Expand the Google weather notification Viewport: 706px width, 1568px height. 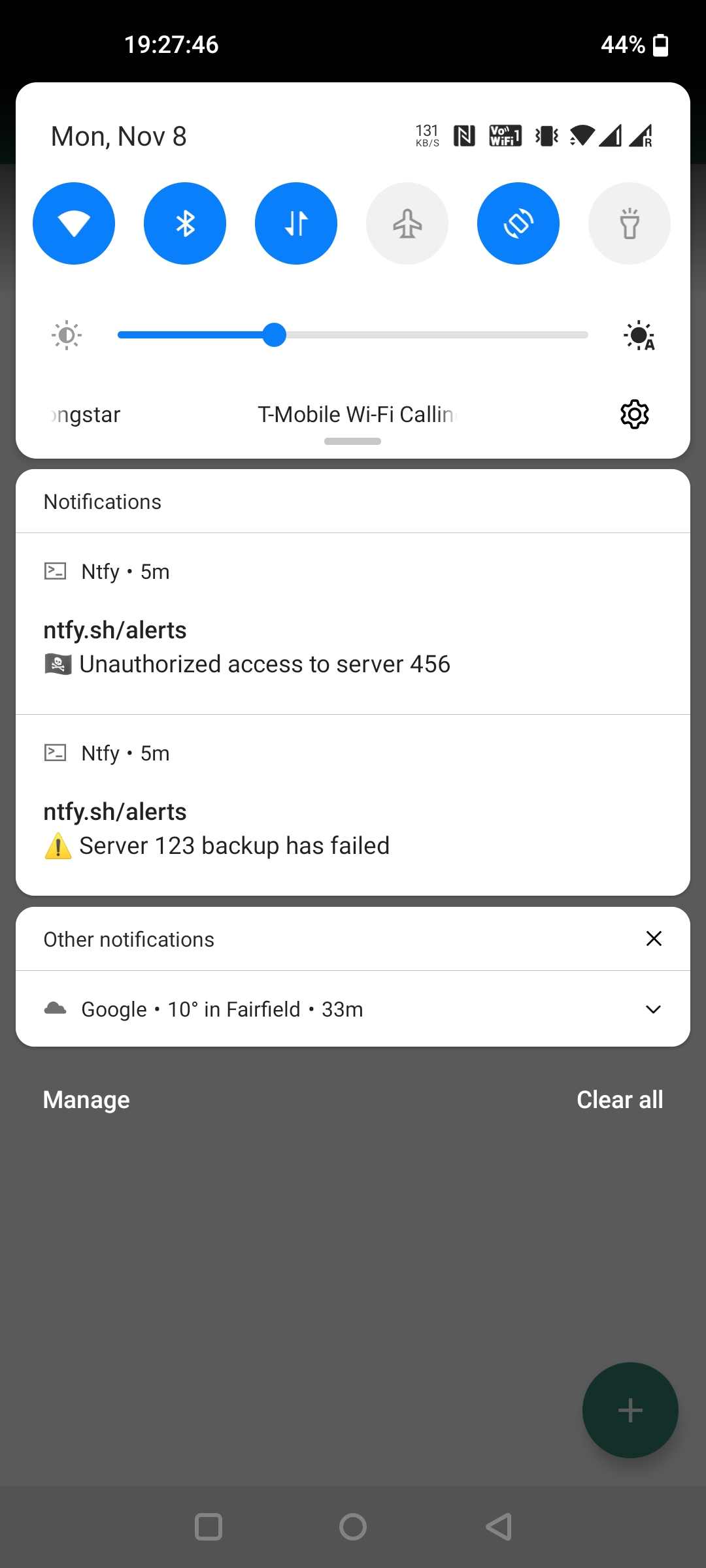(x=653, y=1009)
